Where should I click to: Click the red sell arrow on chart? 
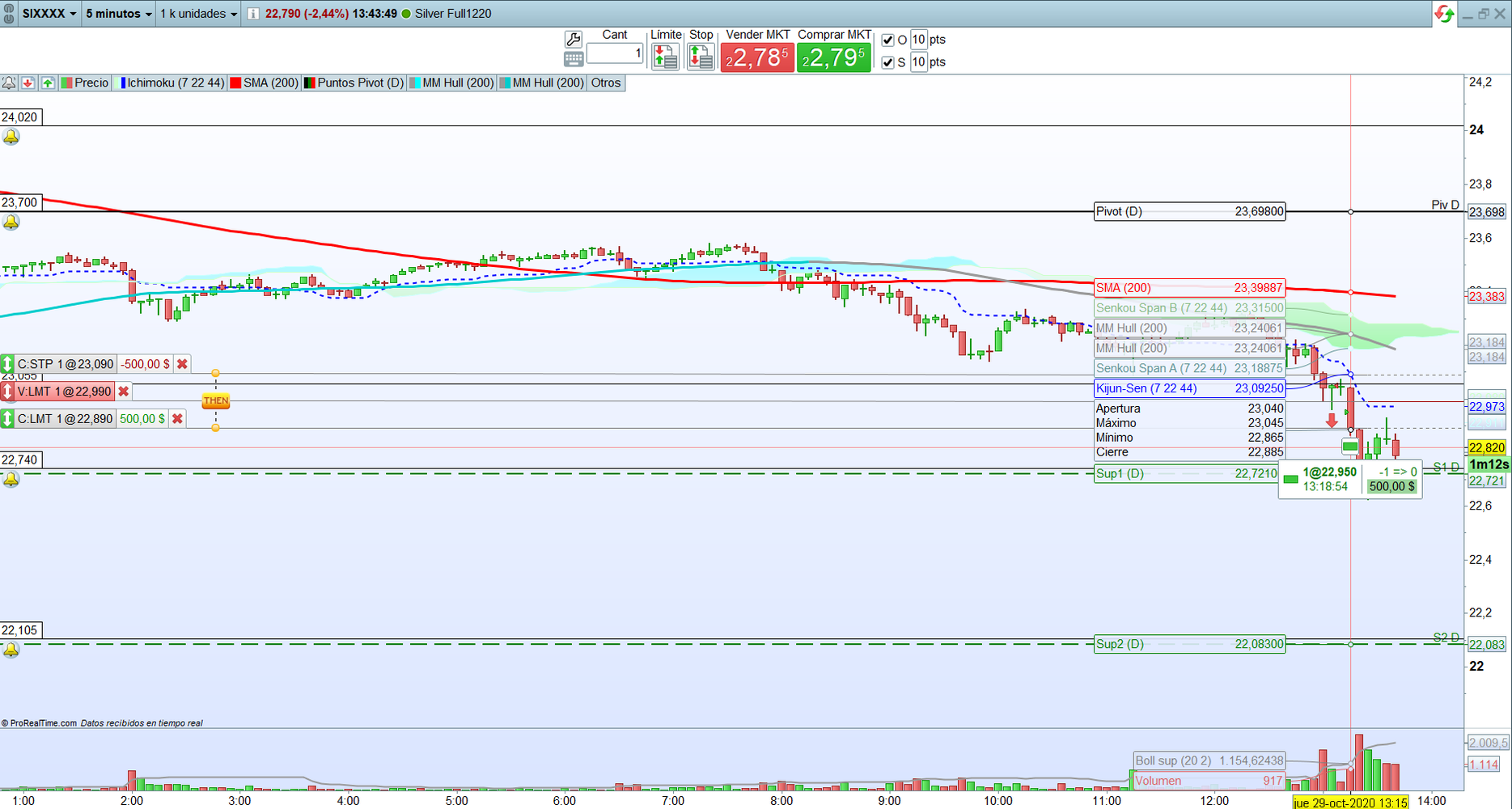pos(1332,421)
